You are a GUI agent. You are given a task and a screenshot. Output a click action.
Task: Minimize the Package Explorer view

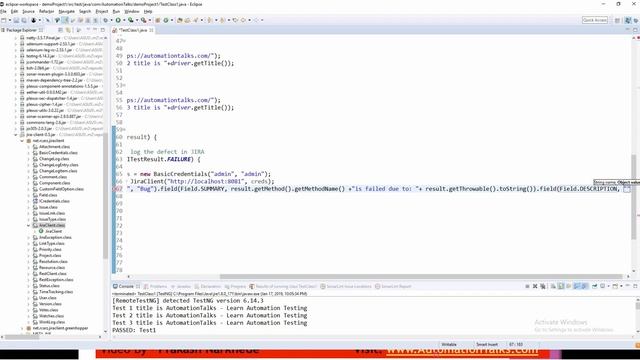click(95, 30)
